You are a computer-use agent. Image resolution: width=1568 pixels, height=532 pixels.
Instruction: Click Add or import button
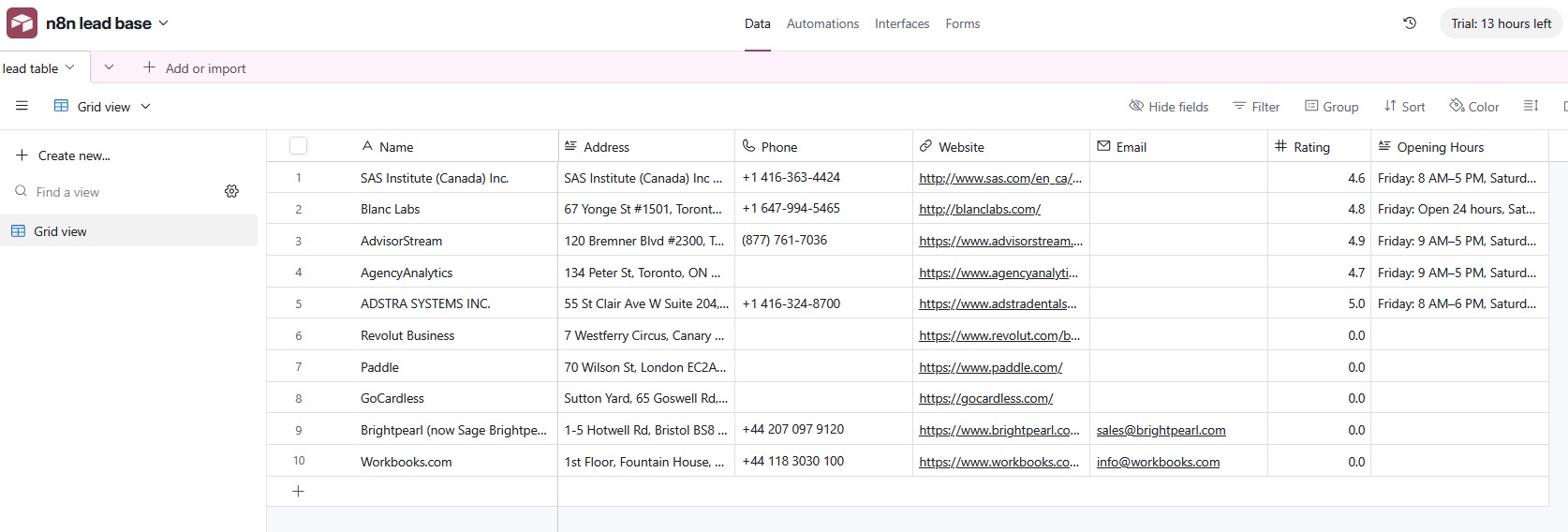point(195,68)
